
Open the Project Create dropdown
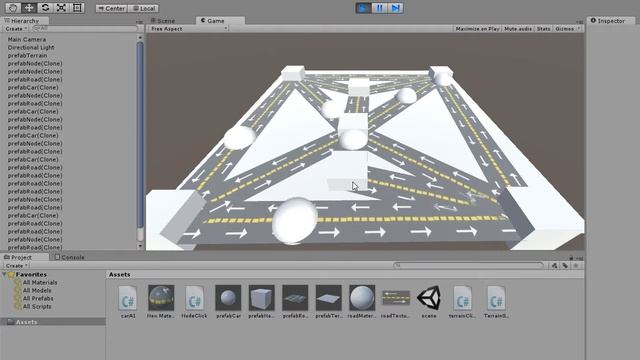click(x=16, y=265)
